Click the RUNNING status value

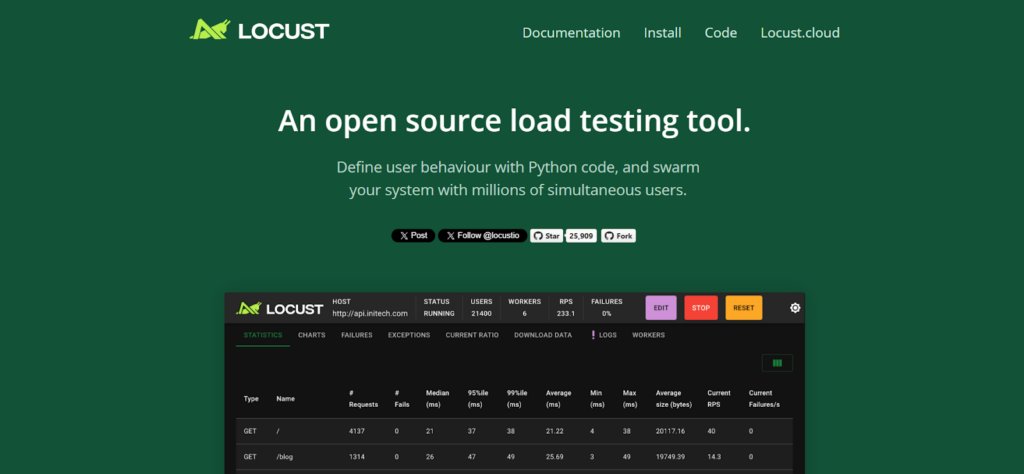[x=439, y=313]
